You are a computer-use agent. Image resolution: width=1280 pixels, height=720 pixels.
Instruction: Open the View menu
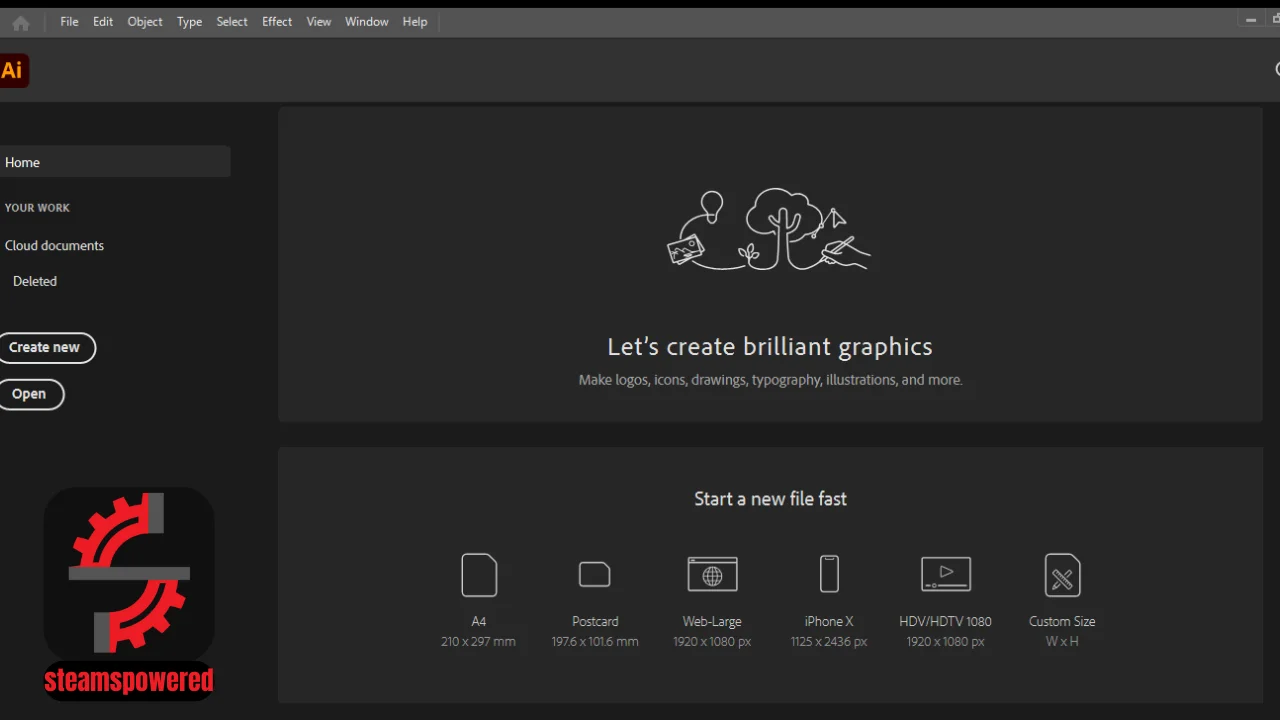(319, 22)
